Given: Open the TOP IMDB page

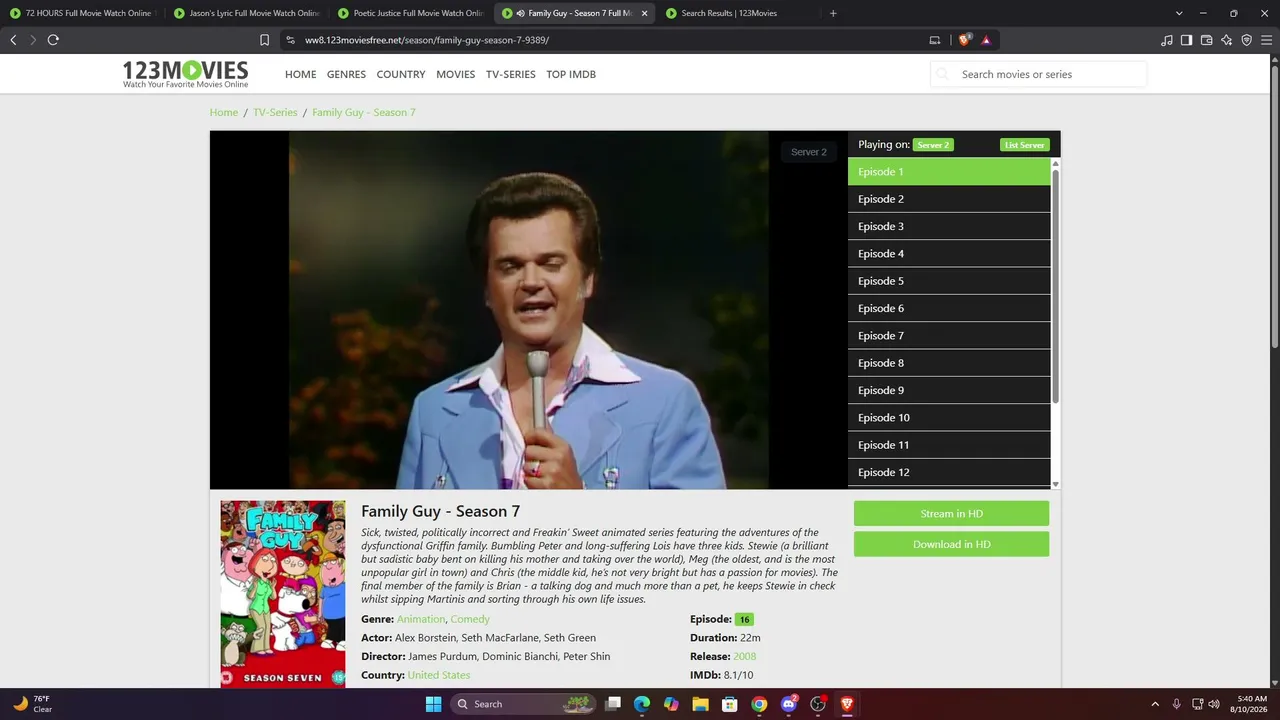Looking at the screenshot, I should coord(571,74).
